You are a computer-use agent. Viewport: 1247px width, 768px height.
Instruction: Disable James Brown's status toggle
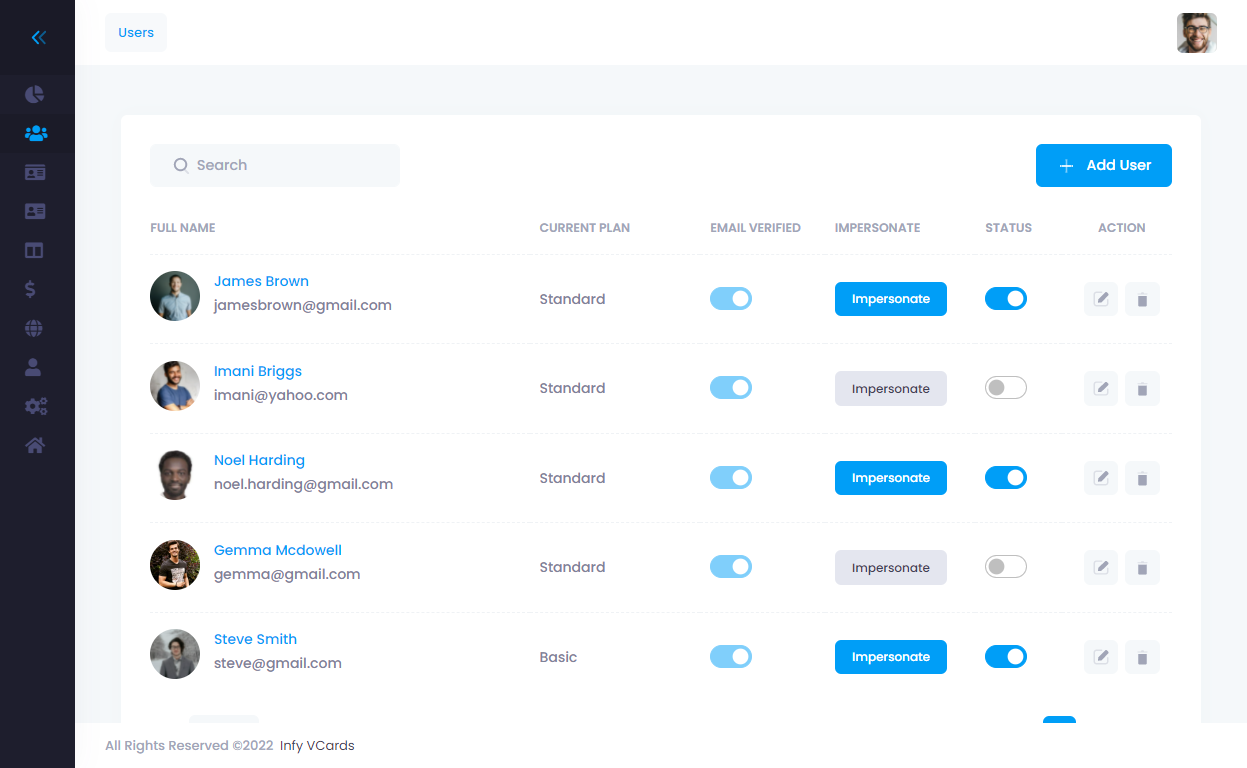1005,299
